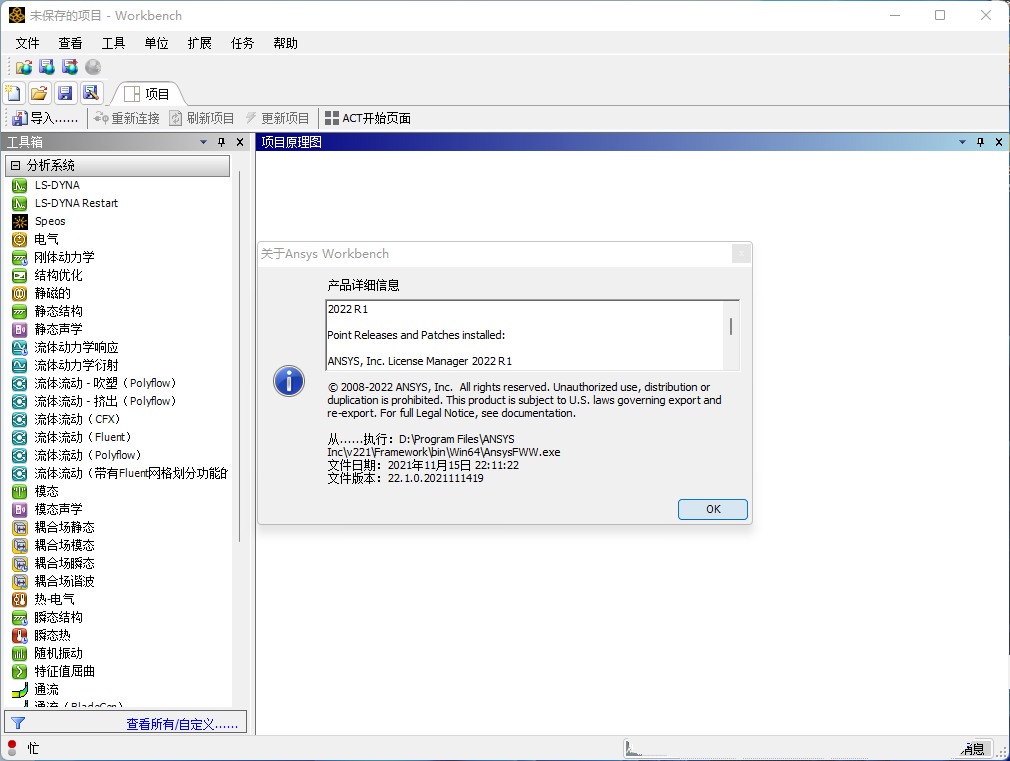Open the 查看 menu
Viewport: 1010px width, 761px height.
pyautogui.click(x=70, y=43)
